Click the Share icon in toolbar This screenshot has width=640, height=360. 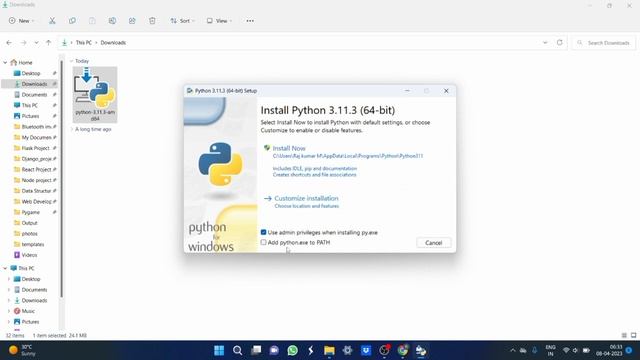pyautogui.click(x=132, y=21)
